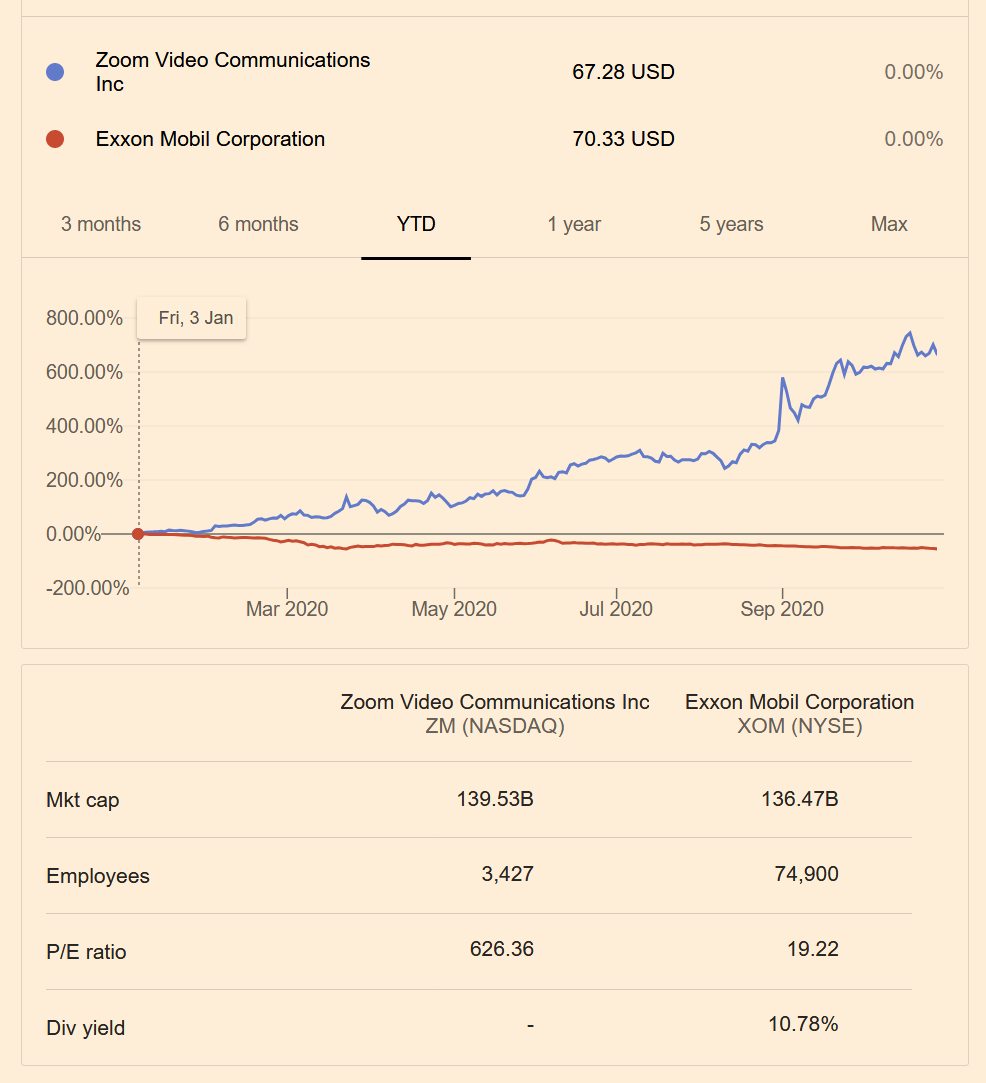Click the Fri, 3 Jan date tooltip
Image resolution: width=986 pixels, height=1083 pixels.
tap(195, 318)
